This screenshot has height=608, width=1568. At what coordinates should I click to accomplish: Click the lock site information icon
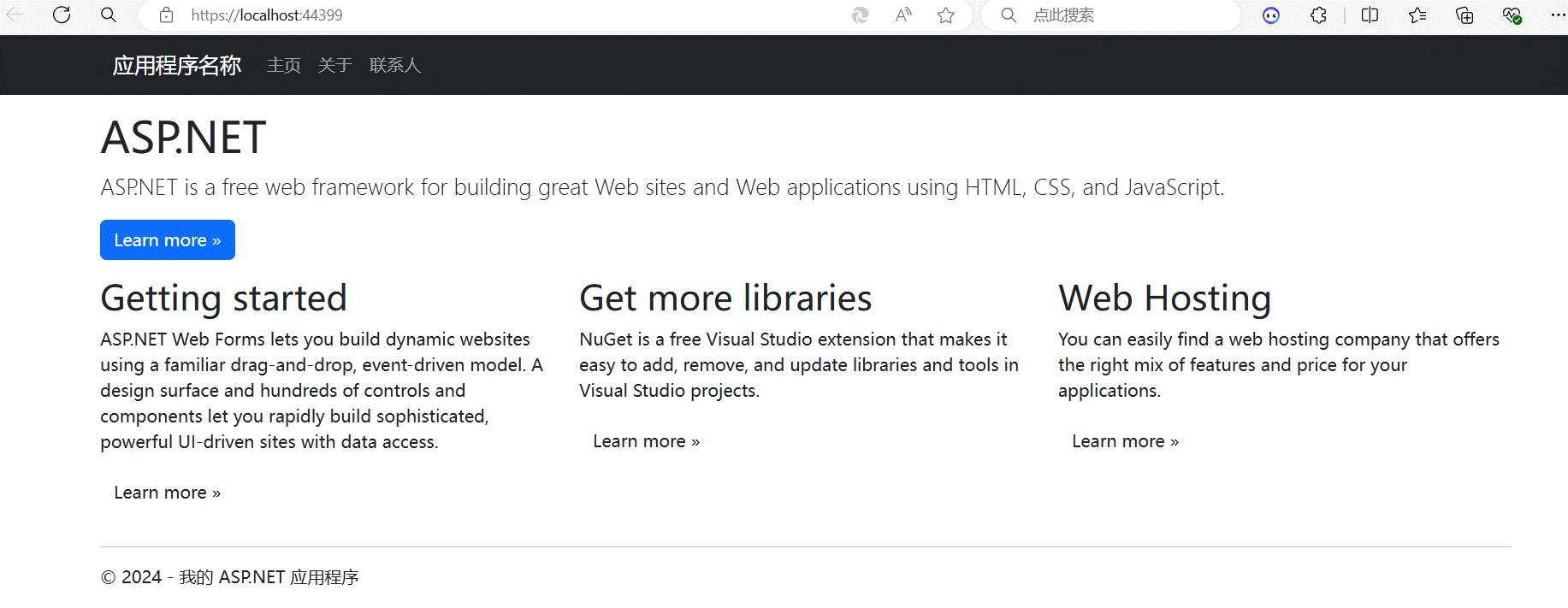167,15
